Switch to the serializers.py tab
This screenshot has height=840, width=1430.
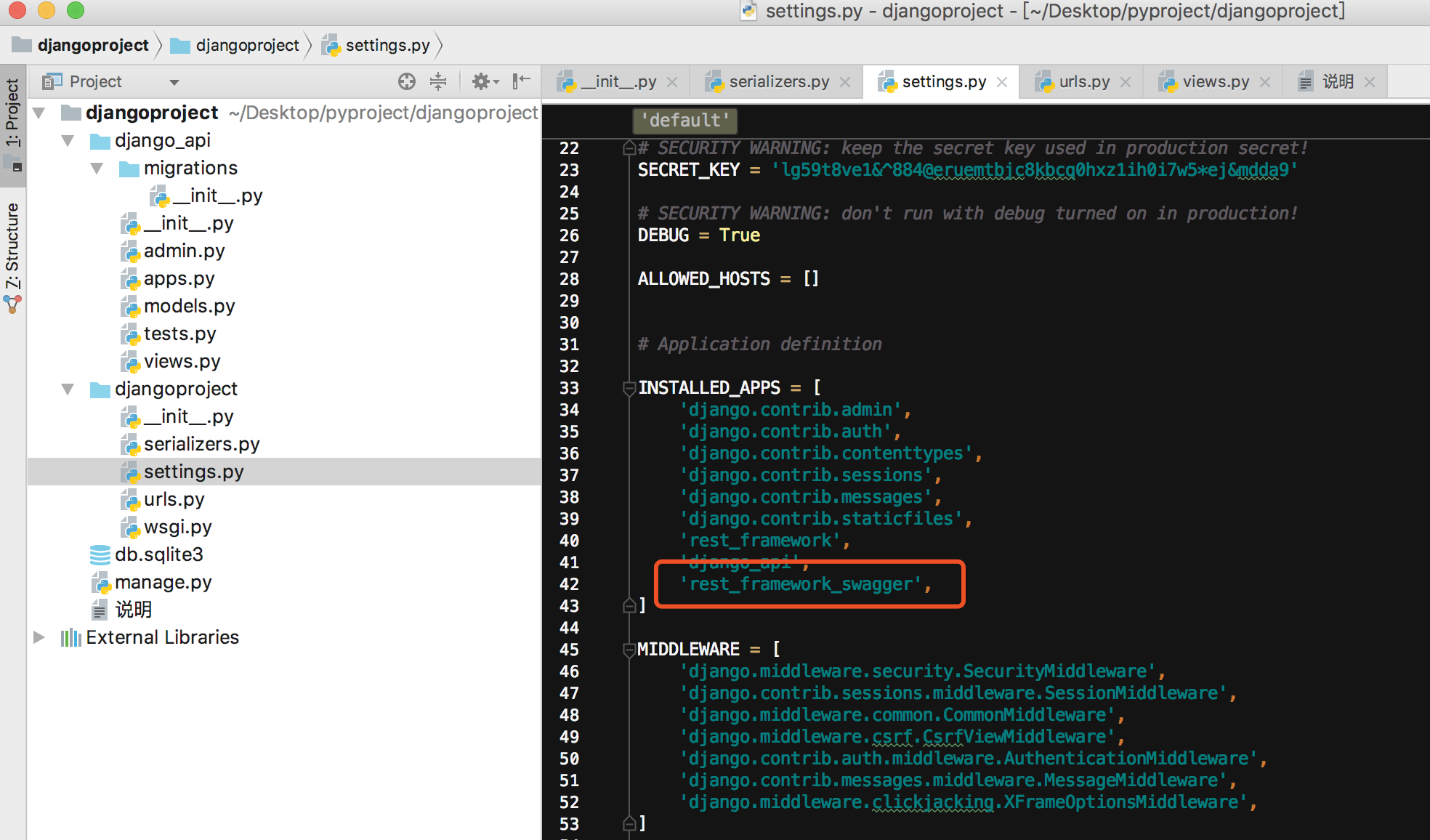click(x=778, y=82)
